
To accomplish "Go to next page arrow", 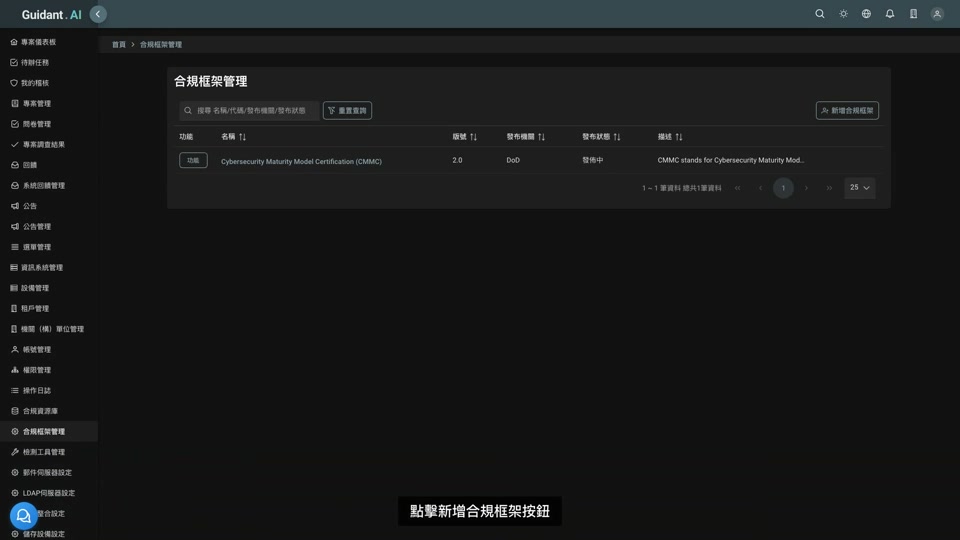I will coord(806,188).
